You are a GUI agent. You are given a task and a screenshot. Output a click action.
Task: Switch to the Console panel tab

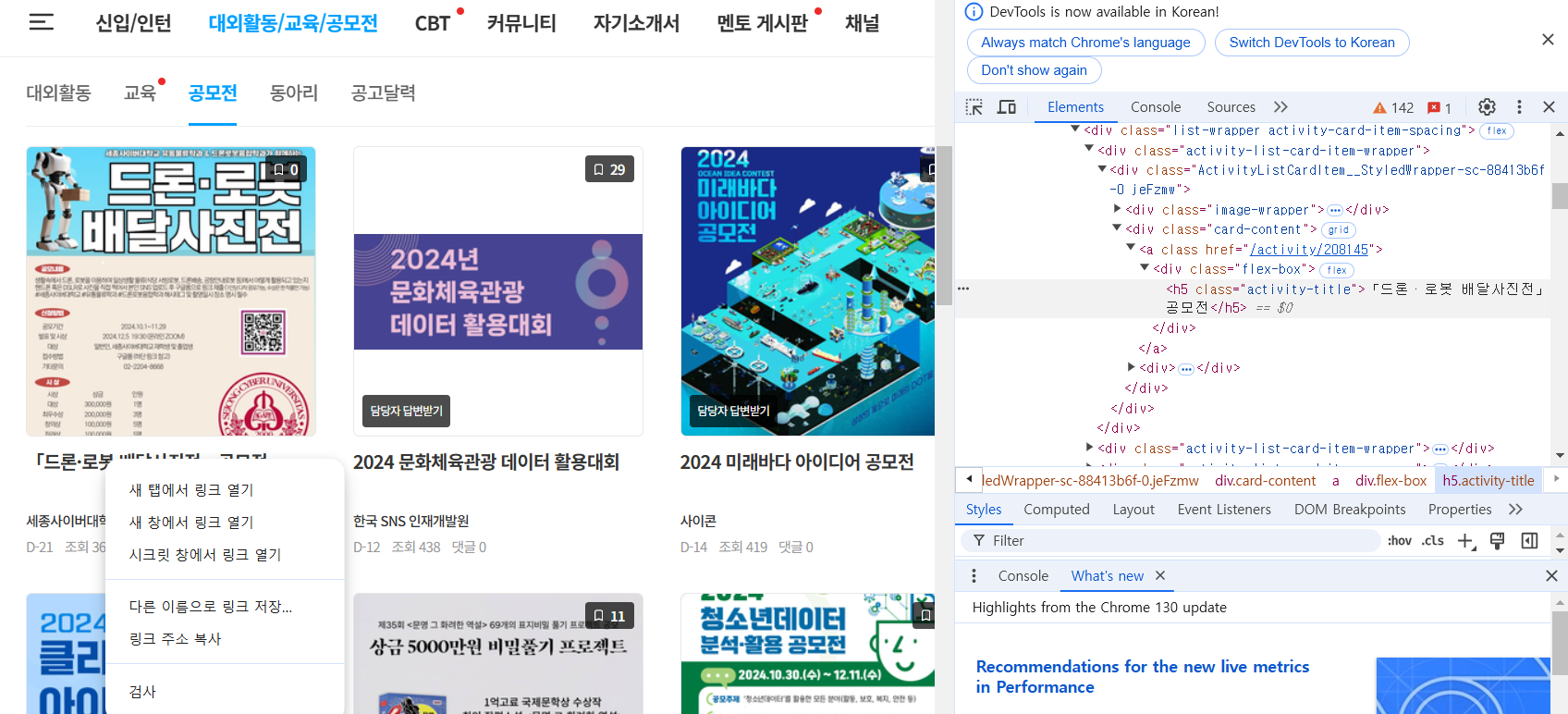(x=1156, y=107)
